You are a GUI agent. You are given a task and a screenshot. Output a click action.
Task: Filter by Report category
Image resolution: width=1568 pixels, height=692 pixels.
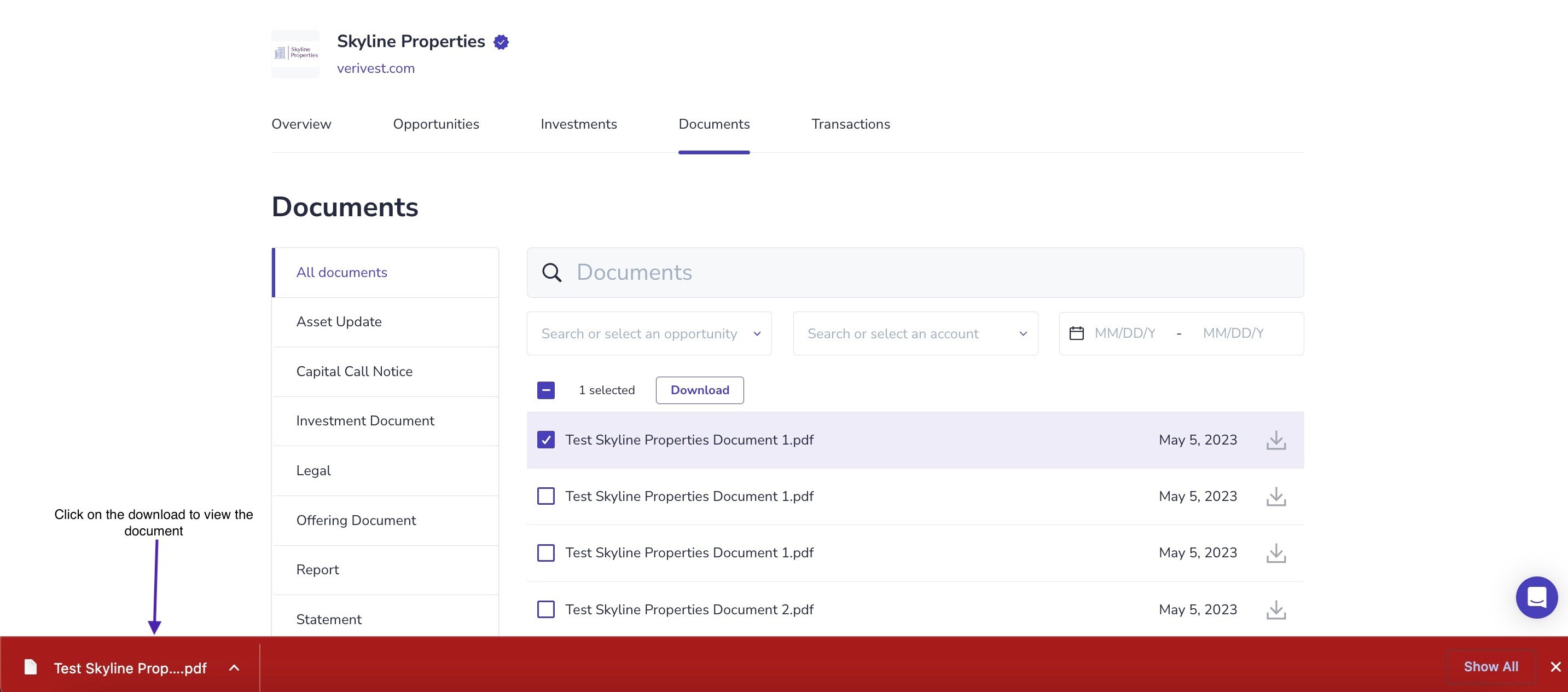(x=385, y=569)
